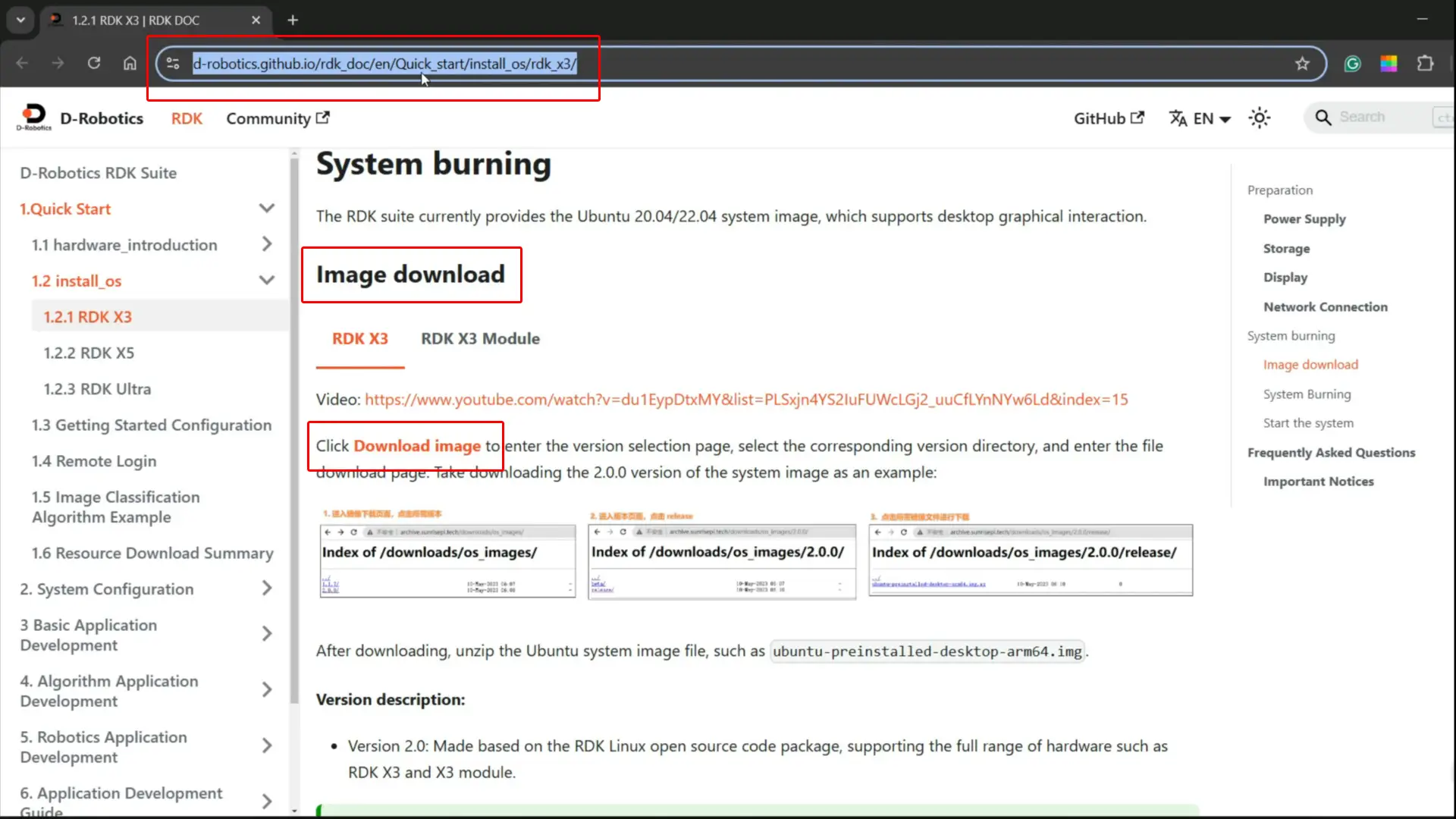Open the colorful grid extension icon

(1389, 64)
